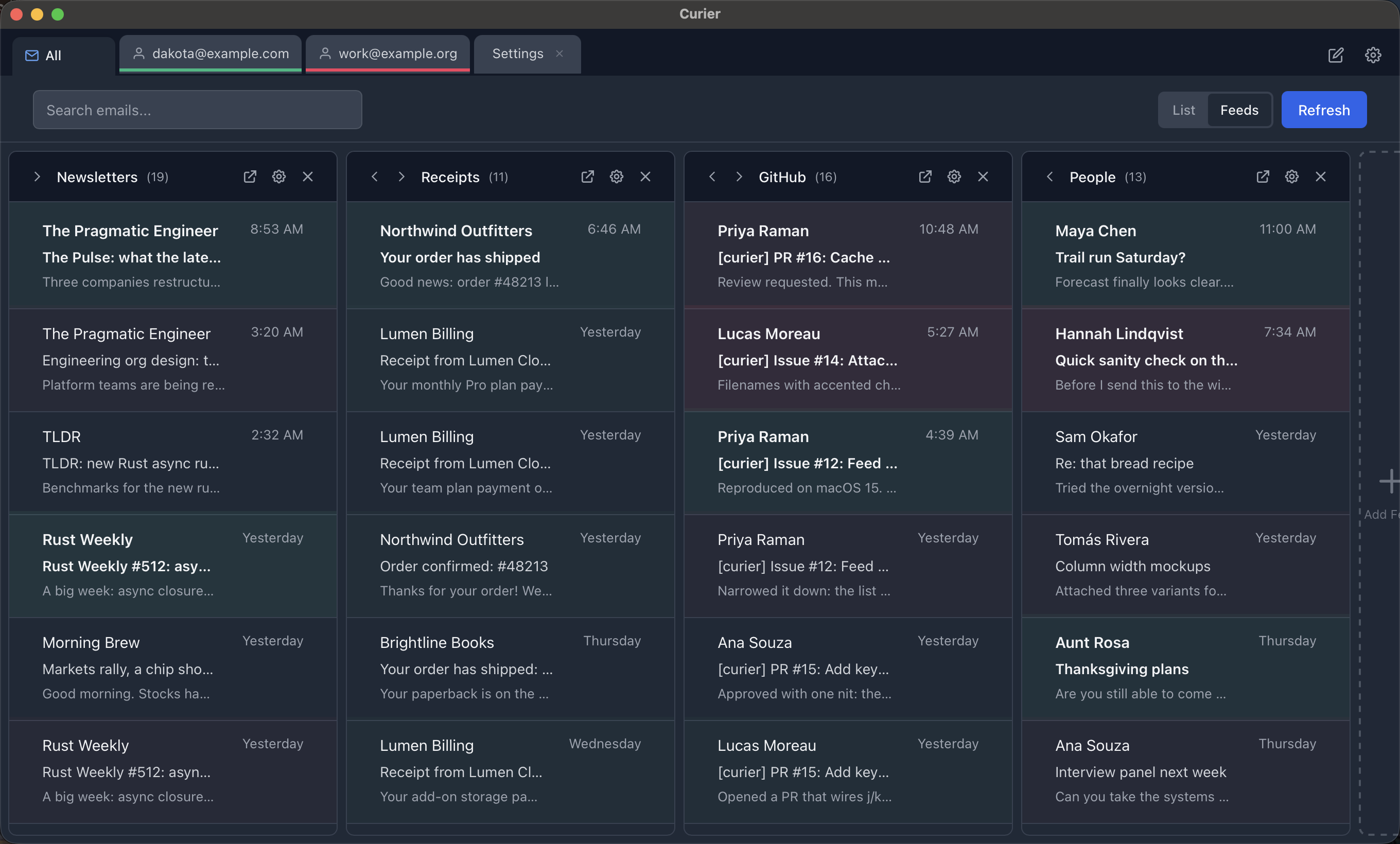
Task: Open Lucas Moreau Issue #14 email
Action: point(848,360)
